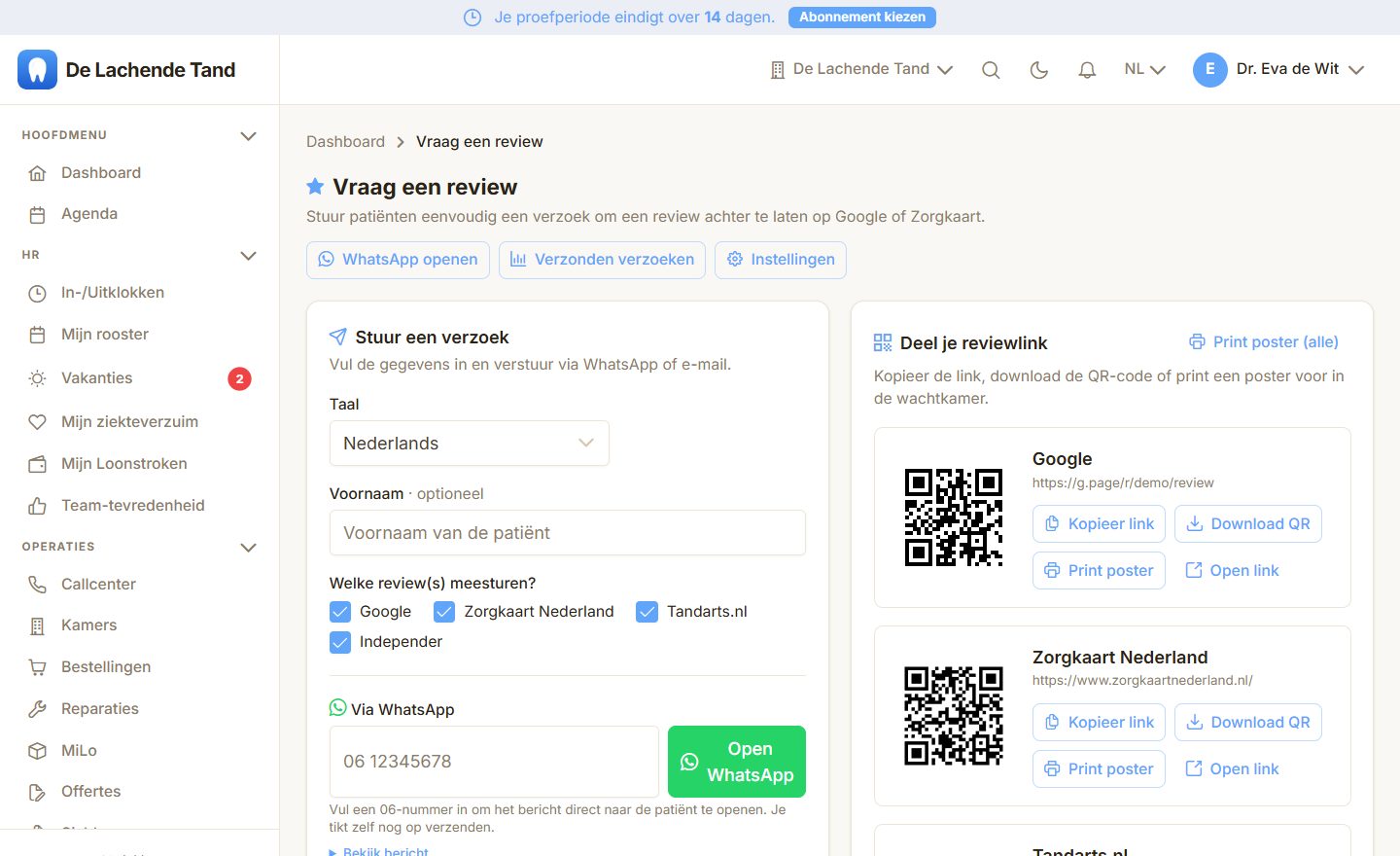Click the In-/Uitklokken clock icon
Screen dimensions: 1400x856
tap(37, 293)
